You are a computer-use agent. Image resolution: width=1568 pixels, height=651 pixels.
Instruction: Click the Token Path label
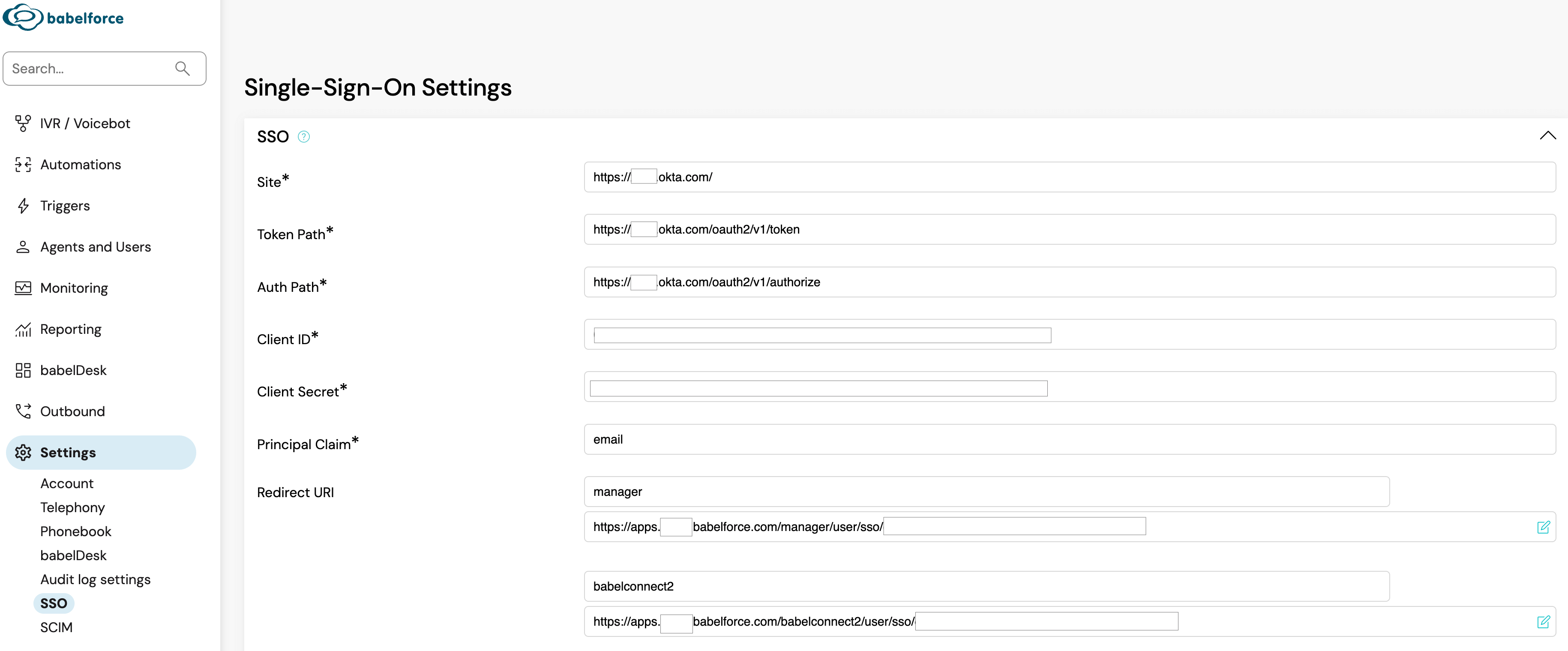[295, 234]
